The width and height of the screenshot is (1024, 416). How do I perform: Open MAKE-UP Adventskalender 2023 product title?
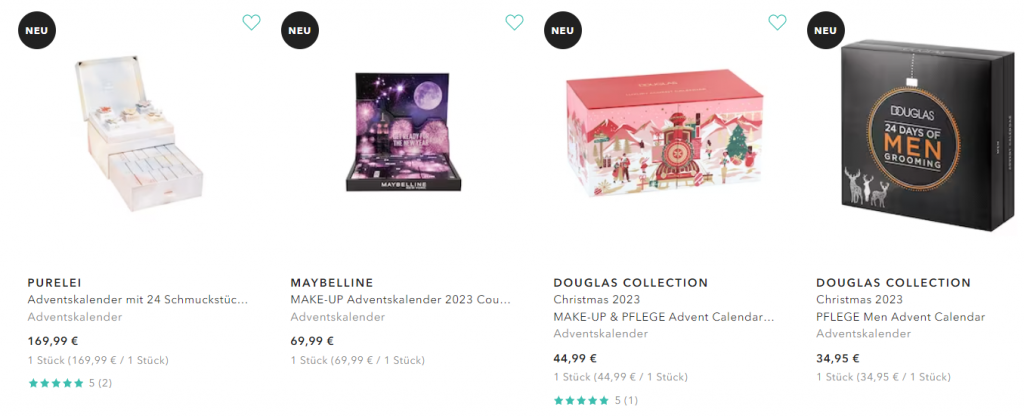400,300
